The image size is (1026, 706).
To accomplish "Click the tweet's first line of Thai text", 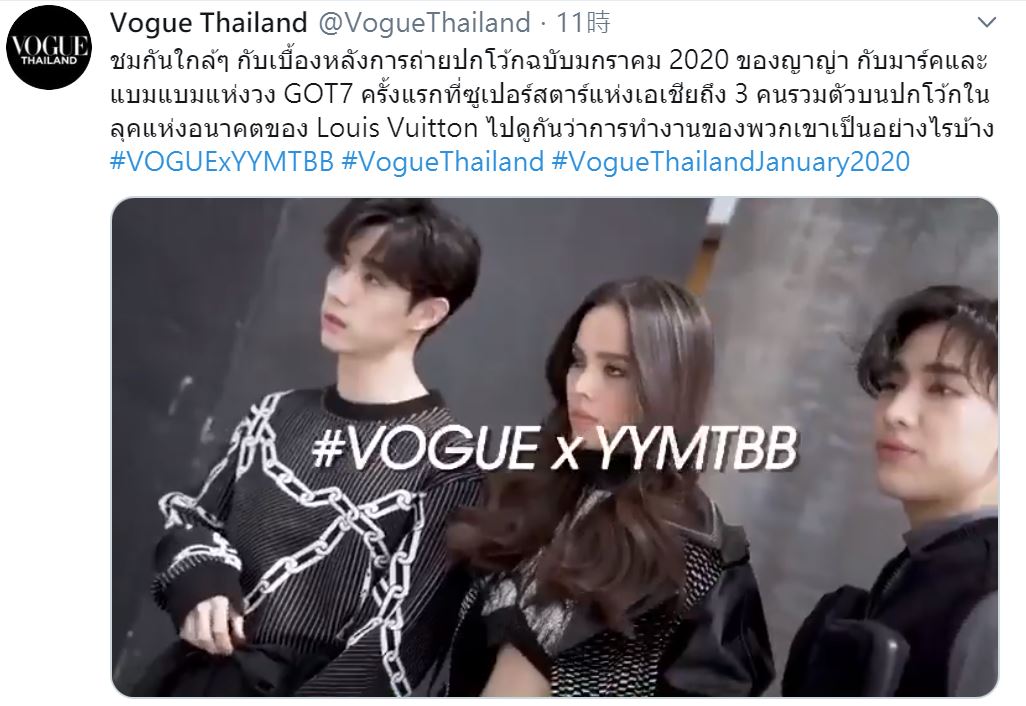I will [548, 61].
